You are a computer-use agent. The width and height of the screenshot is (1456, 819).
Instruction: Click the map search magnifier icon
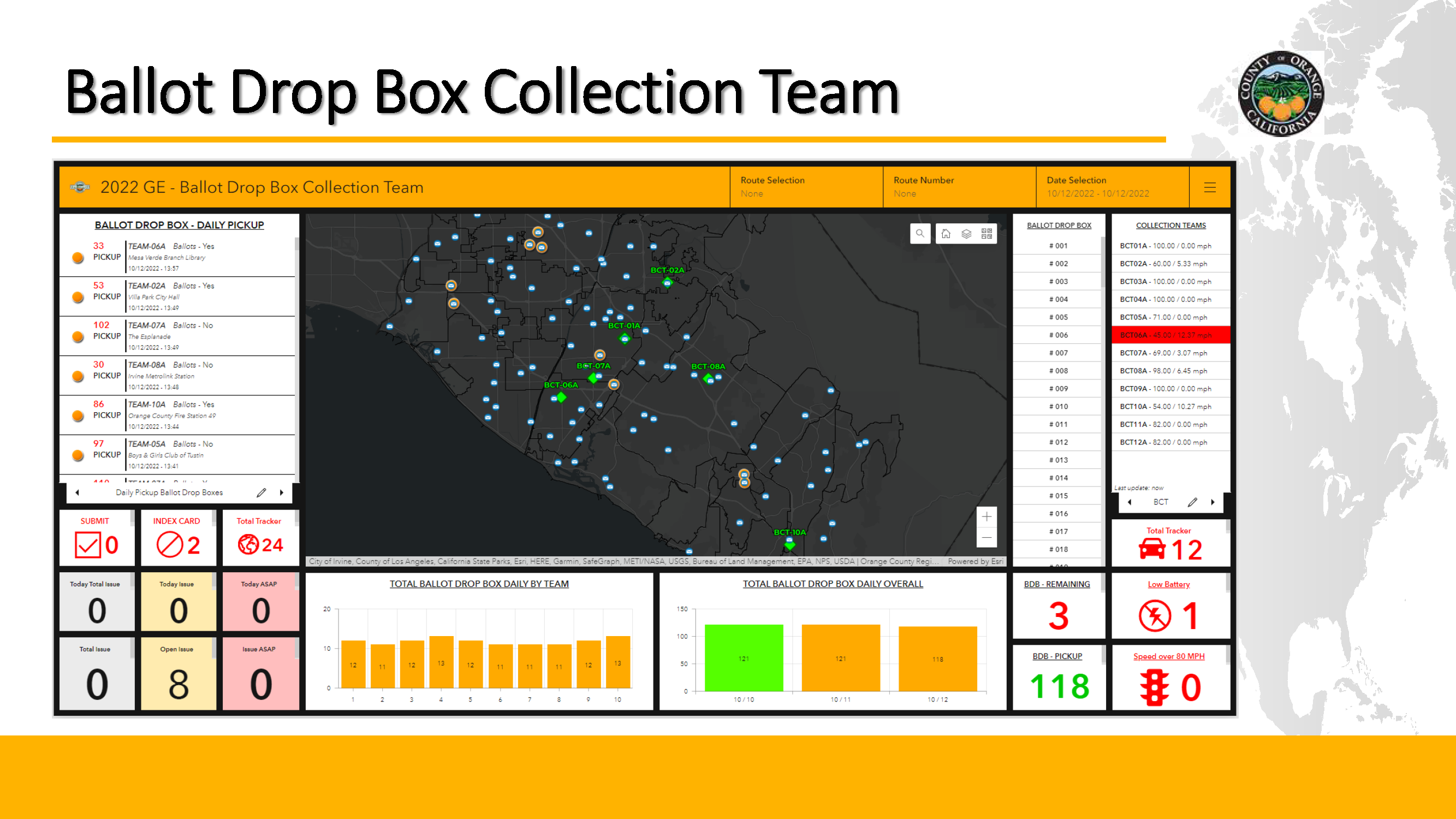coord(920,234)
